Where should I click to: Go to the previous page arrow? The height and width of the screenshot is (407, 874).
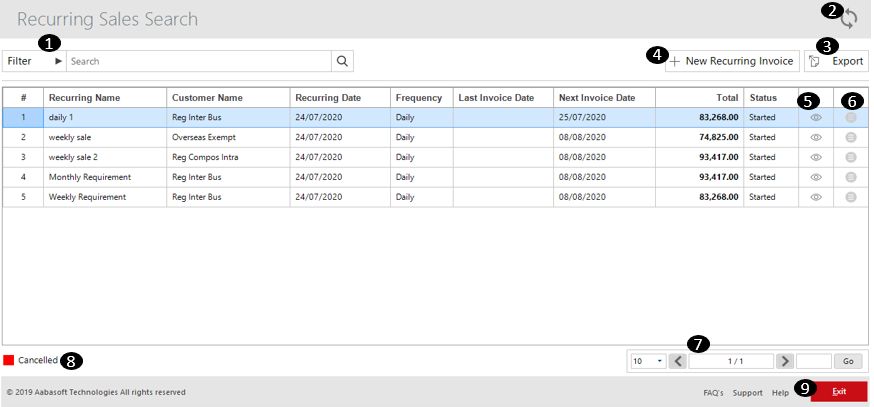(678, 361)
